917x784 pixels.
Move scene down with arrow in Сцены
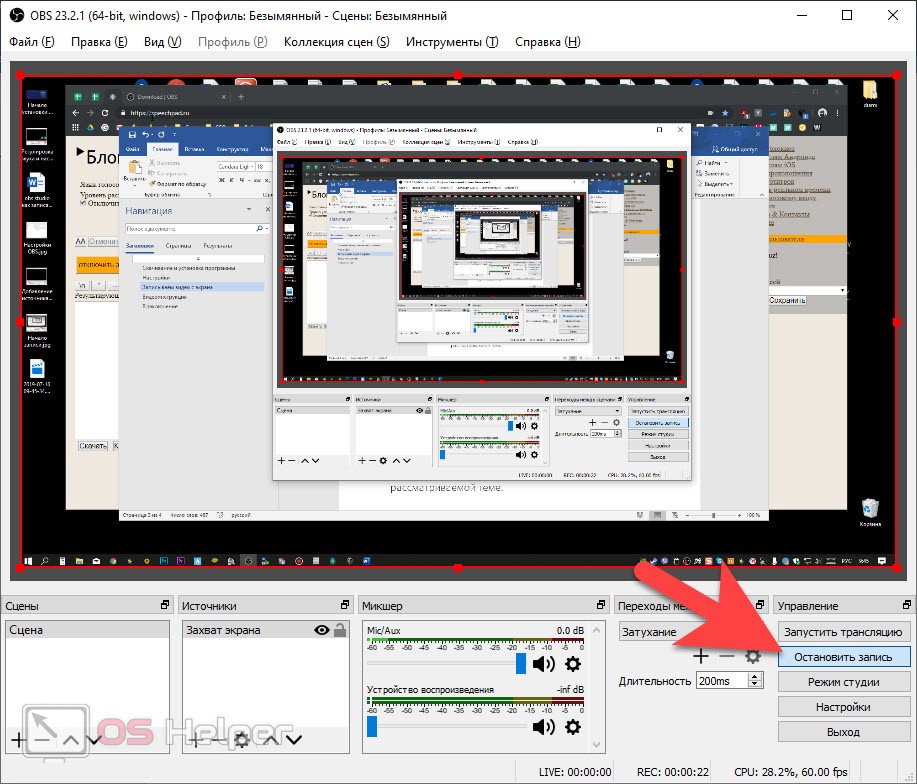[93, 740]
